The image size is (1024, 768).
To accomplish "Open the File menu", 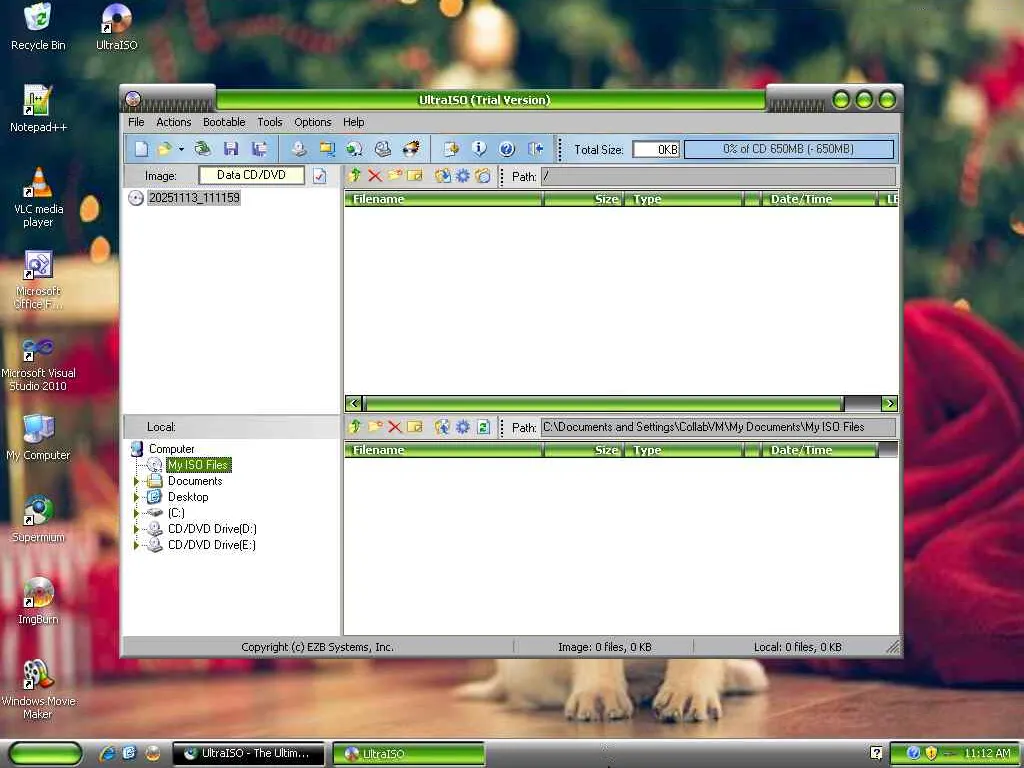I will click(x=136, y=122).
